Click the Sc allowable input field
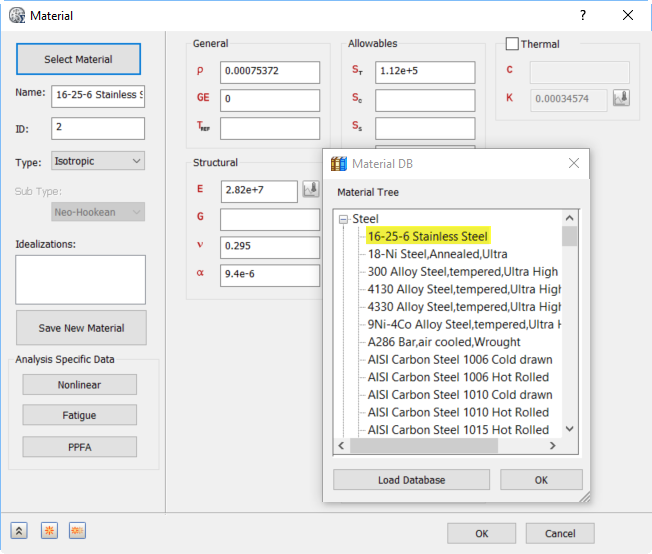This screenshot has width=652, height=554. point(425,100)
